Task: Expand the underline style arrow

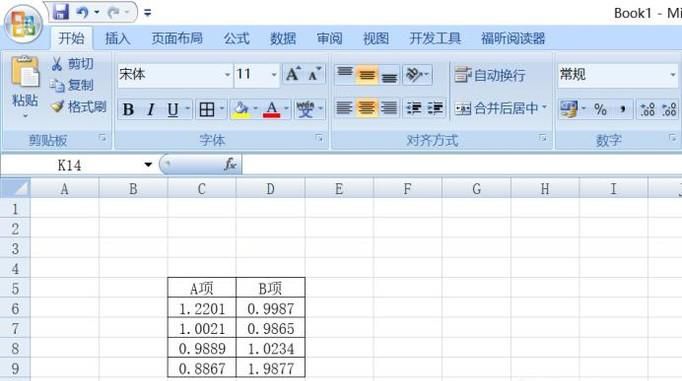Action: [x=188, y=109]
